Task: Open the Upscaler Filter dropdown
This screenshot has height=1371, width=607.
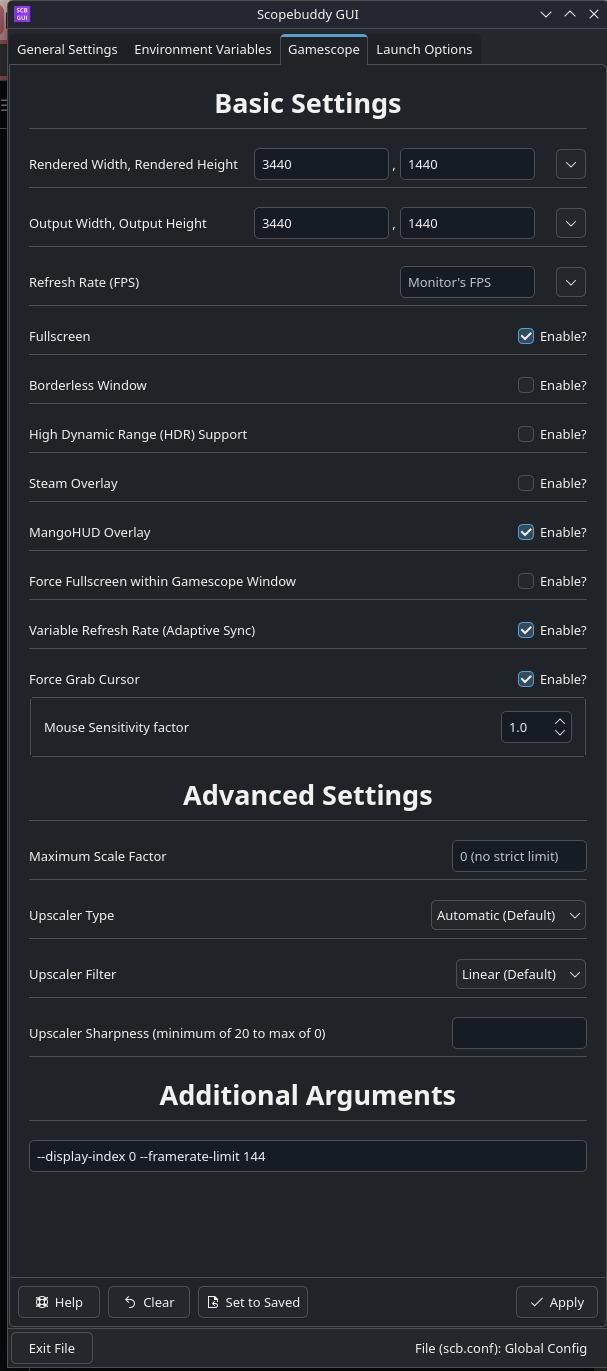Action: (x=521, y=974)
